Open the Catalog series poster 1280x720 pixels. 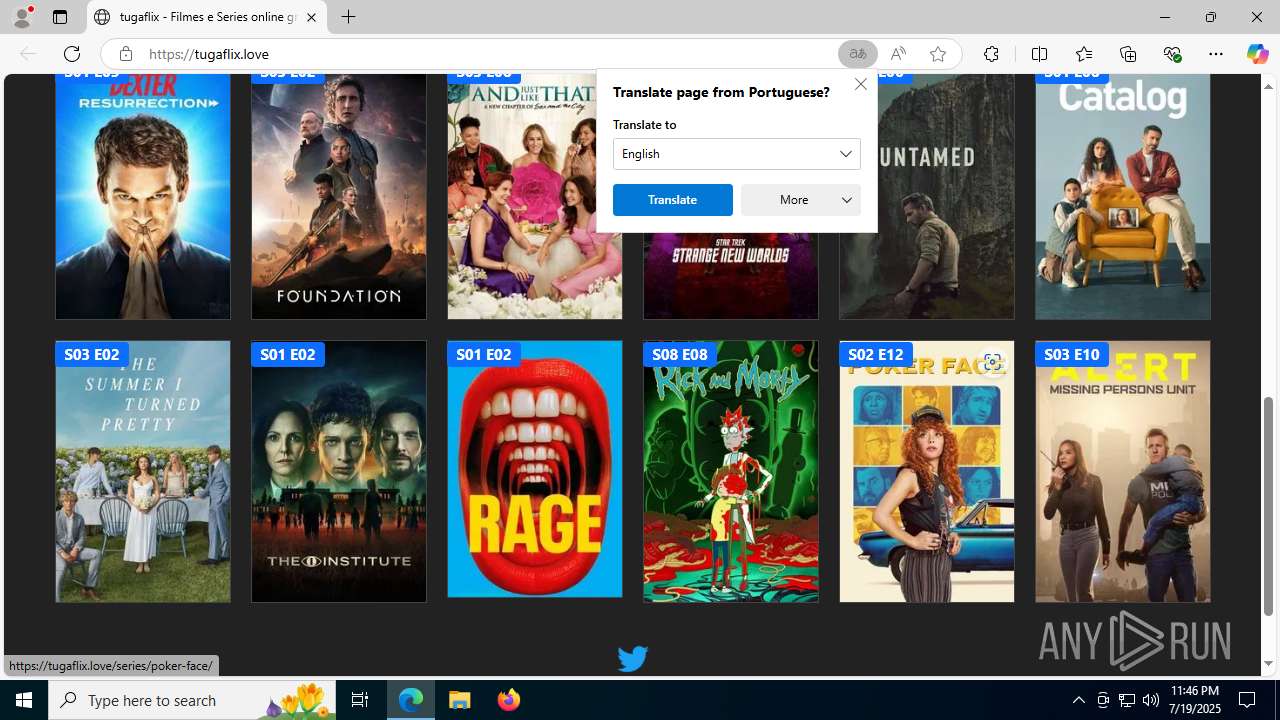tap(1123, 197)
